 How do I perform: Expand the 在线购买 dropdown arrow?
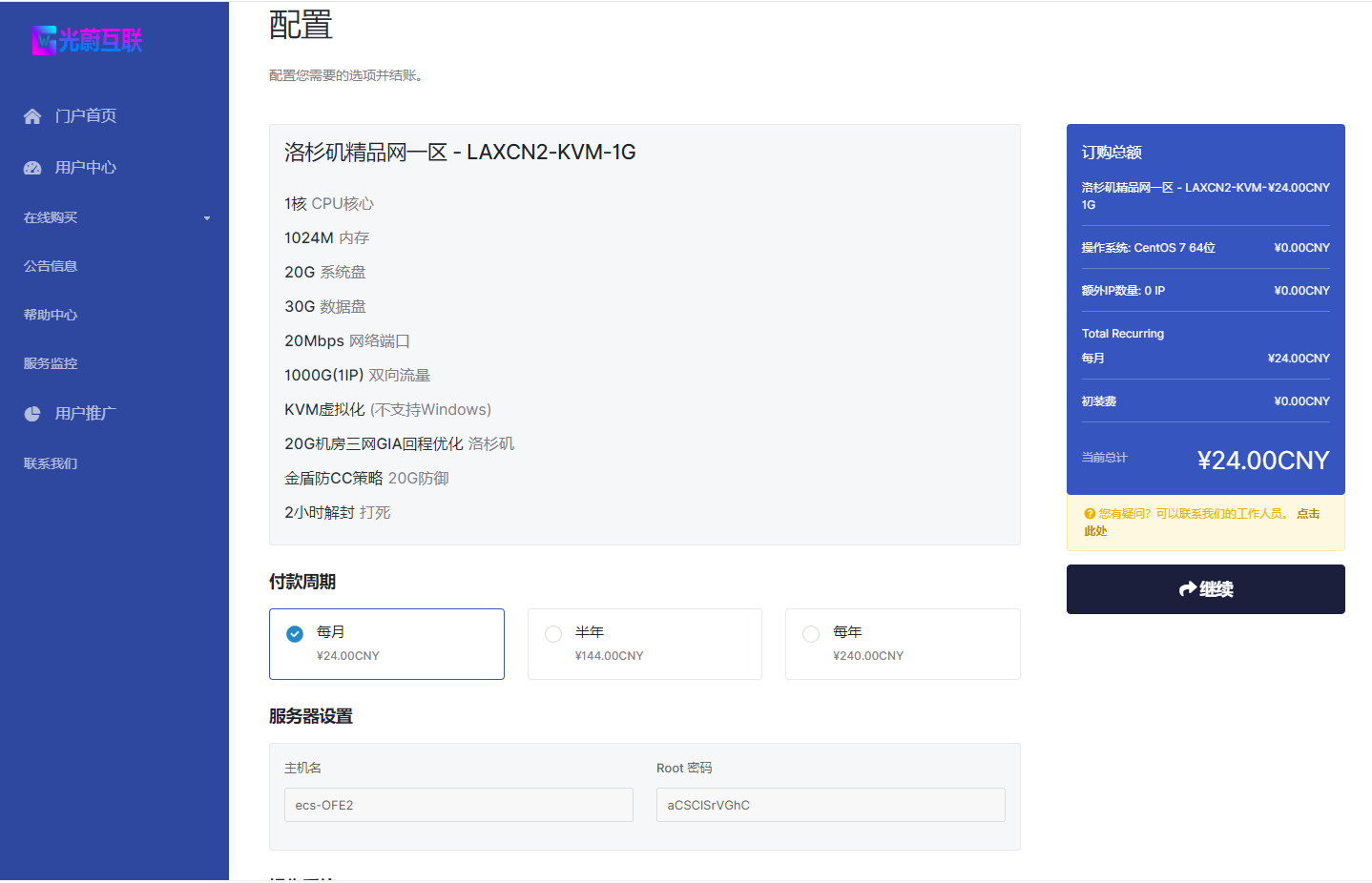pos(207,218)
